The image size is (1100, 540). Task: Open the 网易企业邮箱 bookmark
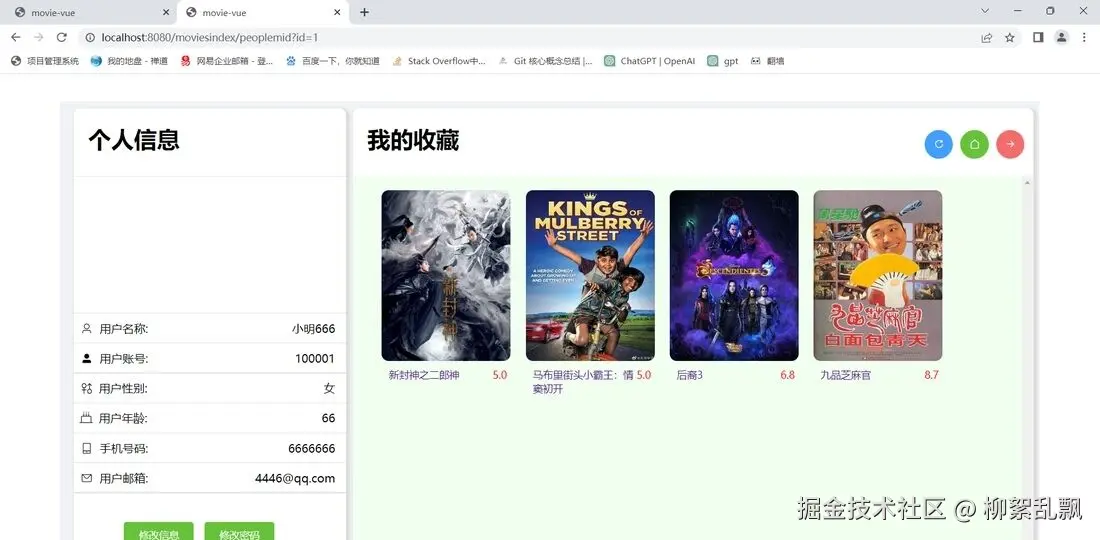pyautogui.click(x=227, y=61)
